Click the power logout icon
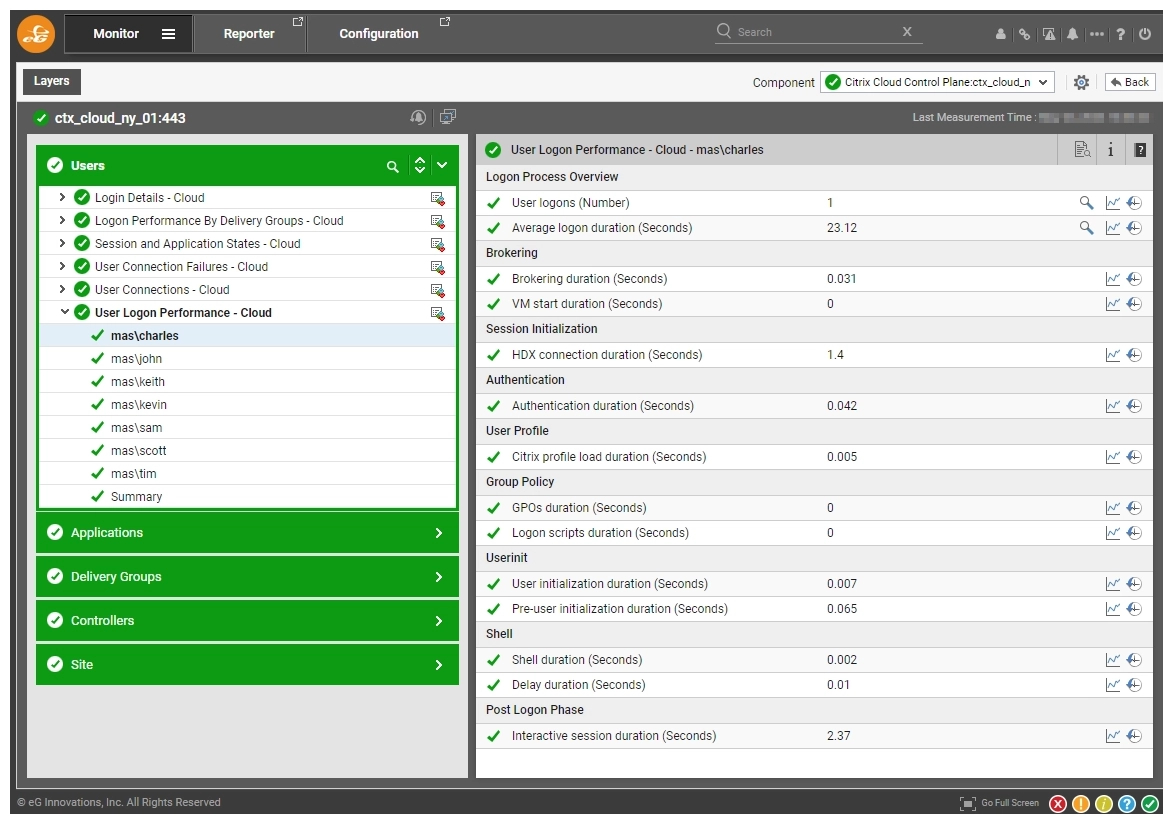This screenshot has width=1173, height=824. coord(1145,34)
